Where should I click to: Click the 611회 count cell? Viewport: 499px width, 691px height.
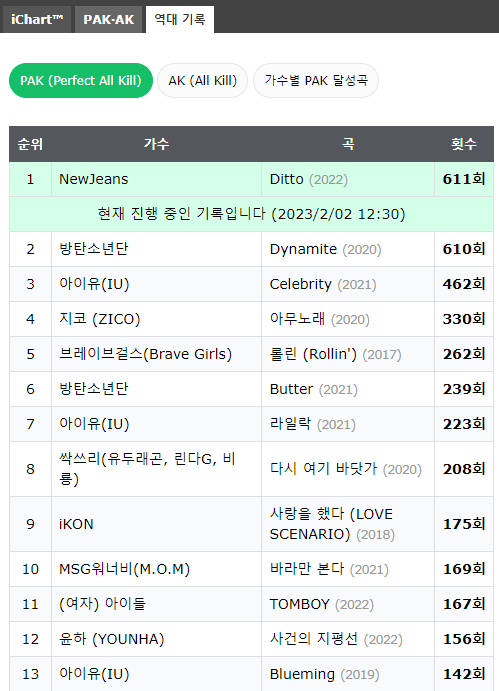point(464,179)
